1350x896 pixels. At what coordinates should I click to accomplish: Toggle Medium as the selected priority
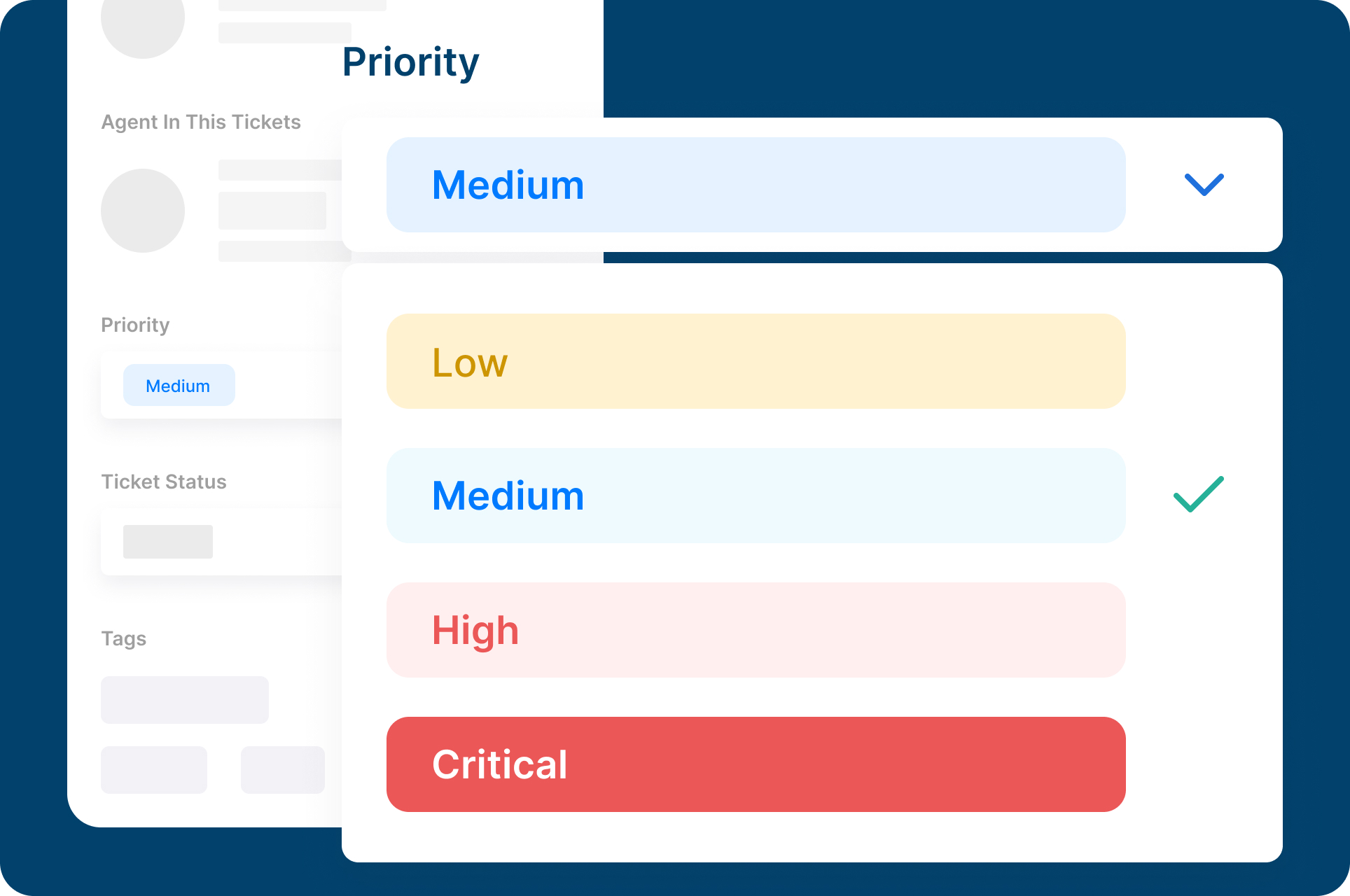pos(755,495)
